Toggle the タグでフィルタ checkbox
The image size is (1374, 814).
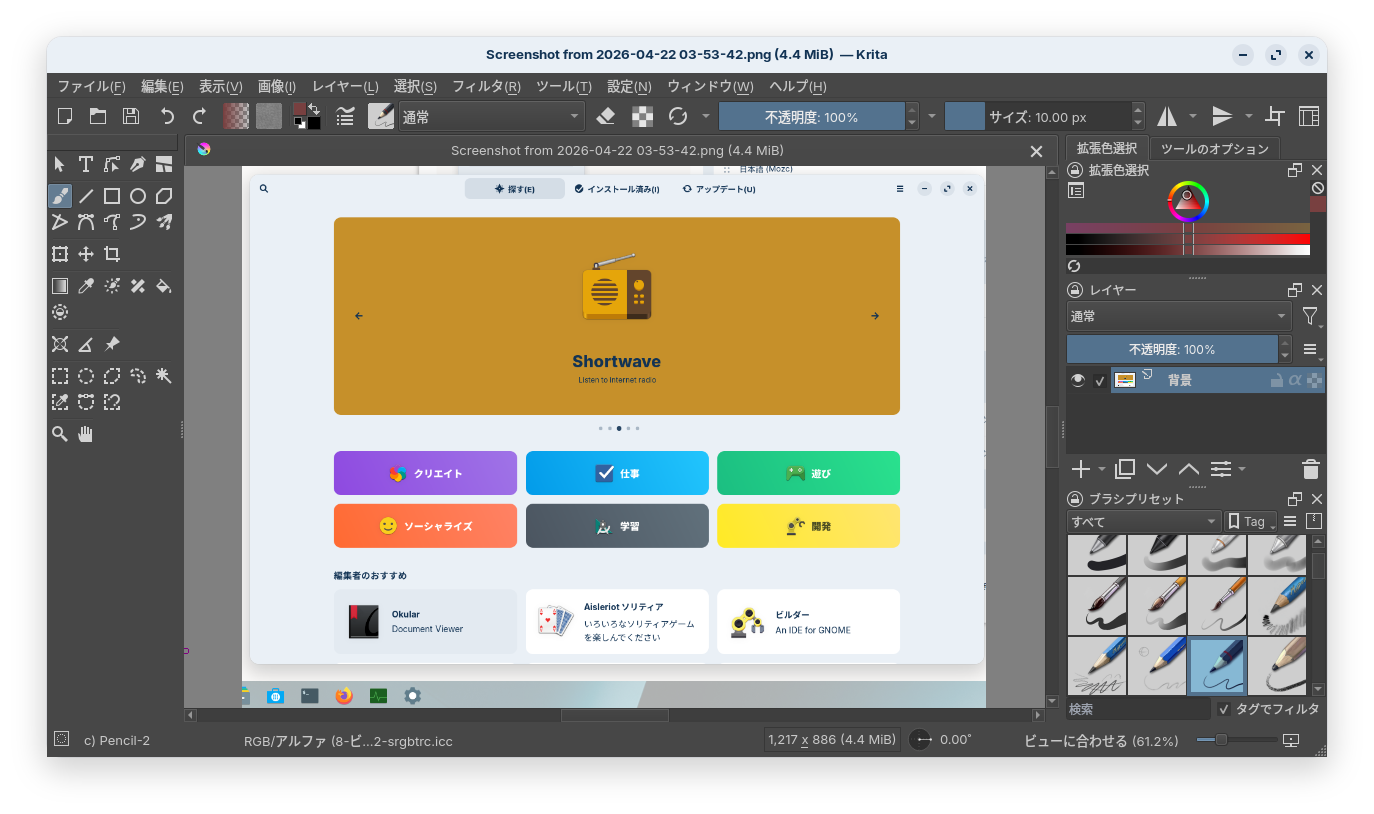[1224, 709]
